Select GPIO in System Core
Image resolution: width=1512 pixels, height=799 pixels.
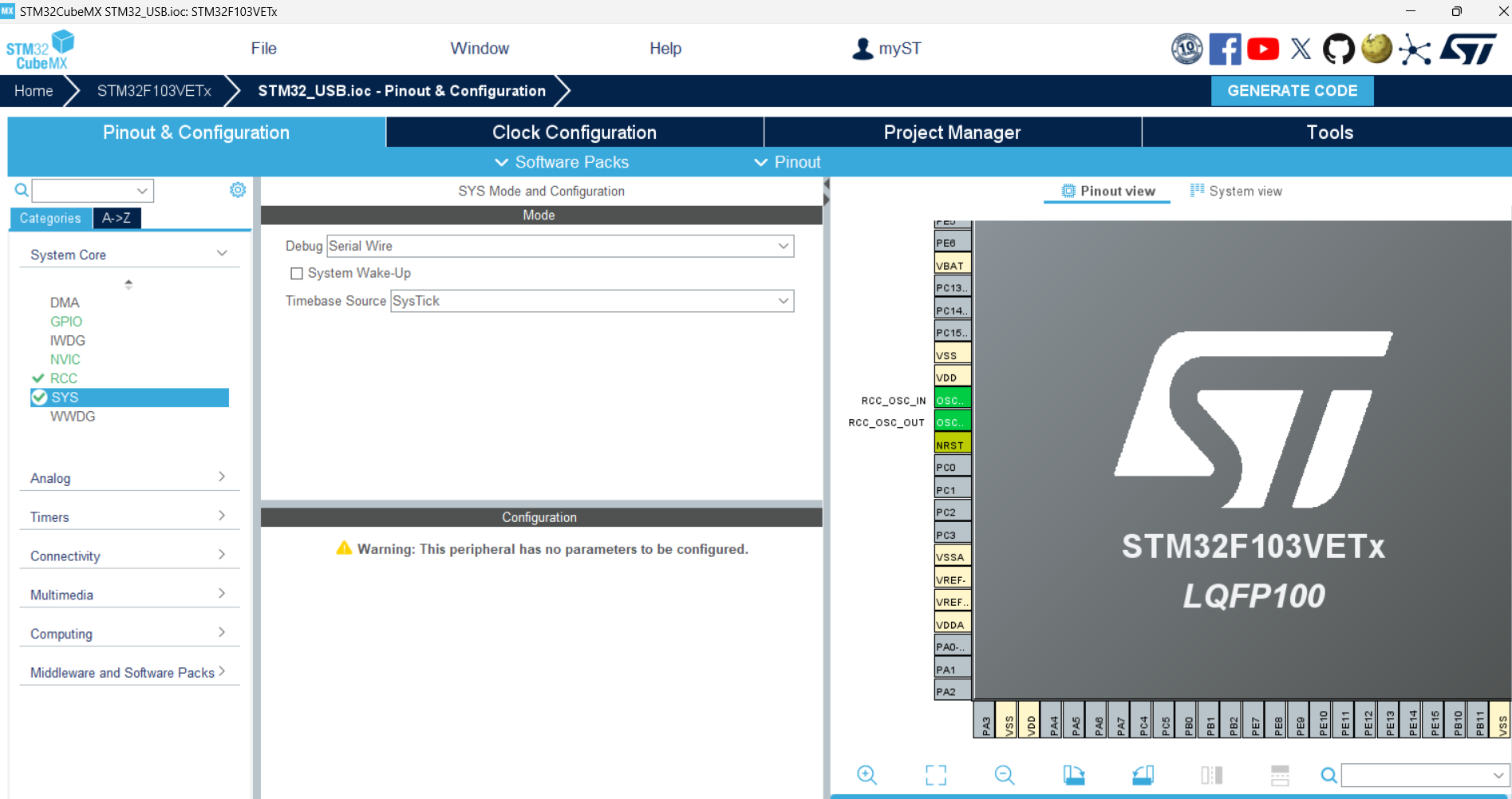(x=66, y=322)
